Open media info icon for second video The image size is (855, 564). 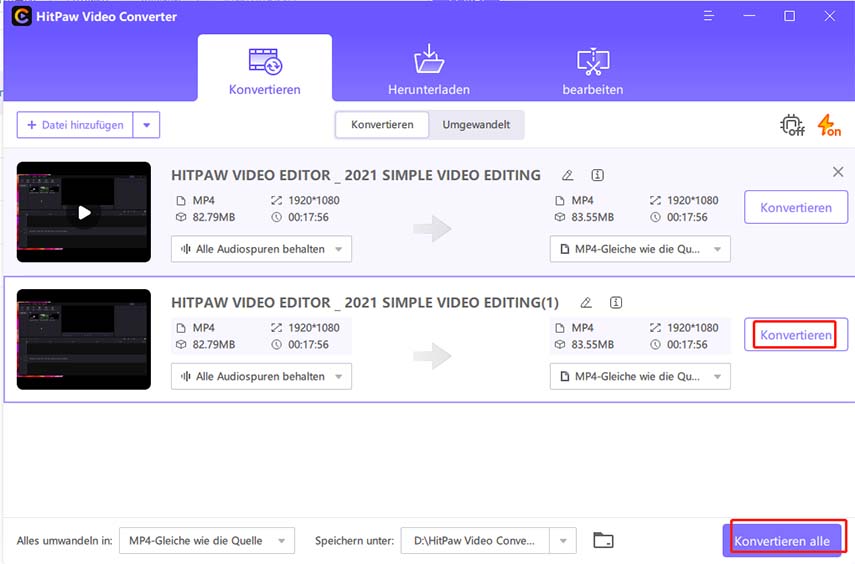pyautogui.click(x=616, y=302)
